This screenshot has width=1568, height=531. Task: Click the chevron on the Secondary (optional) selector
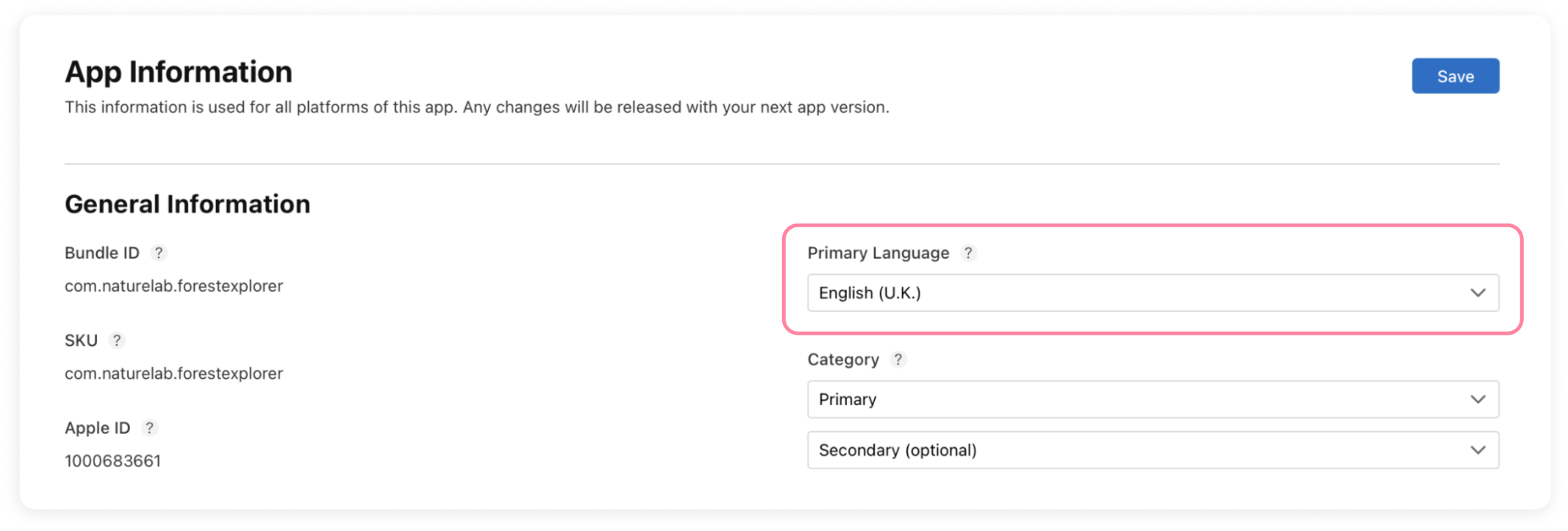coord(1478,450)
